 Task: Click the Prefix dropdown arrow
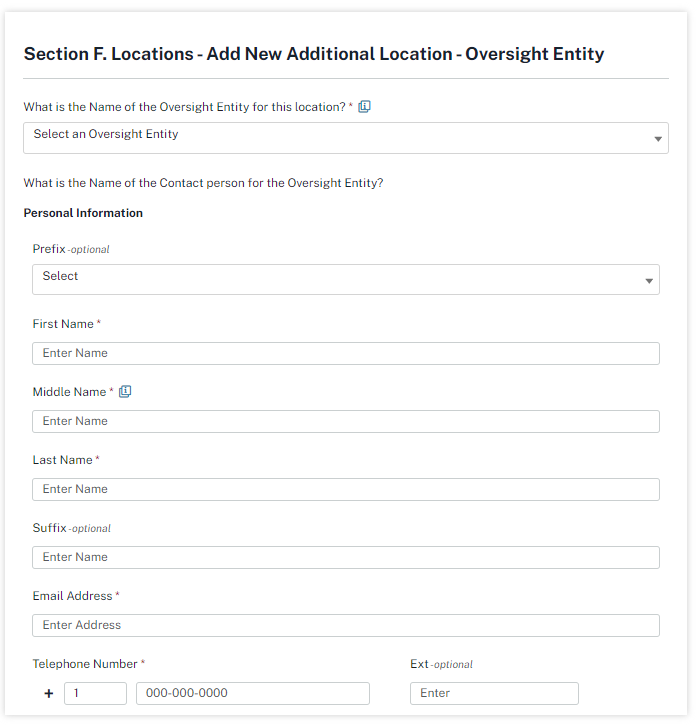coord(649,281)
